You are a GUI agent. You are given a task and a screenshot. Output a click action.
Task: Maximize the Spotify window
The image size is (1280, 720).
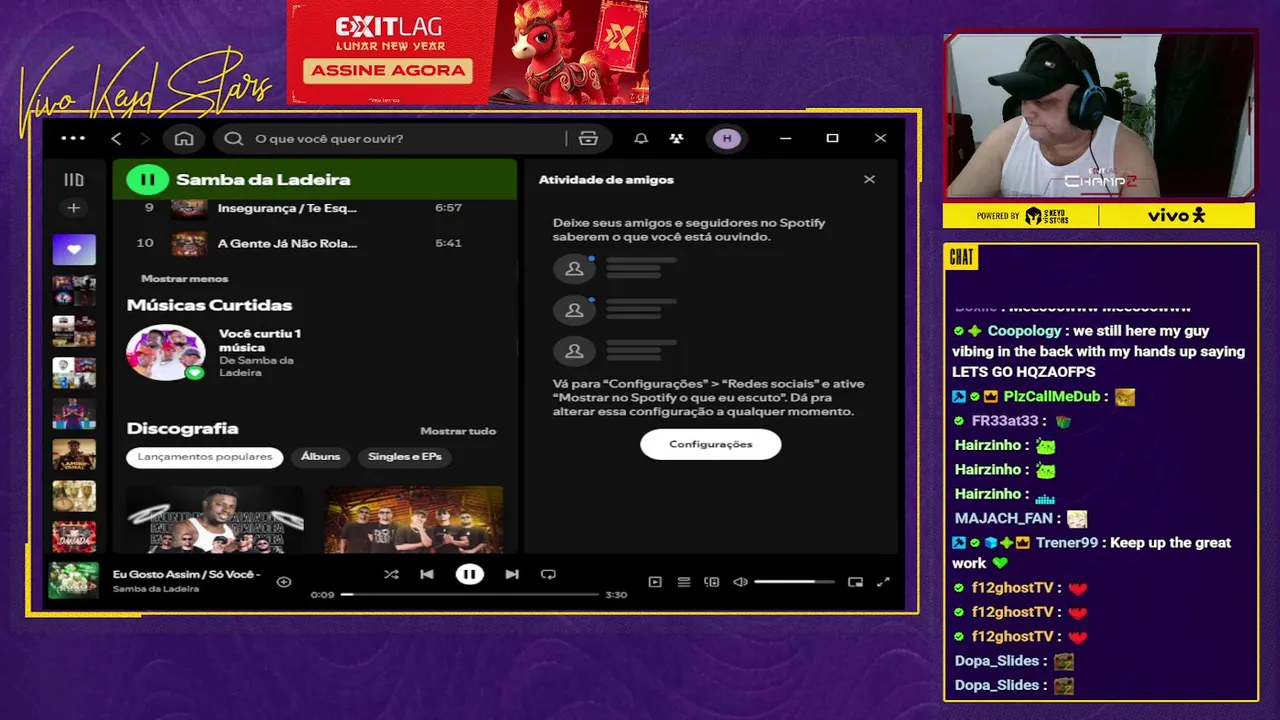pyautogui.click(x=832, y=139)
